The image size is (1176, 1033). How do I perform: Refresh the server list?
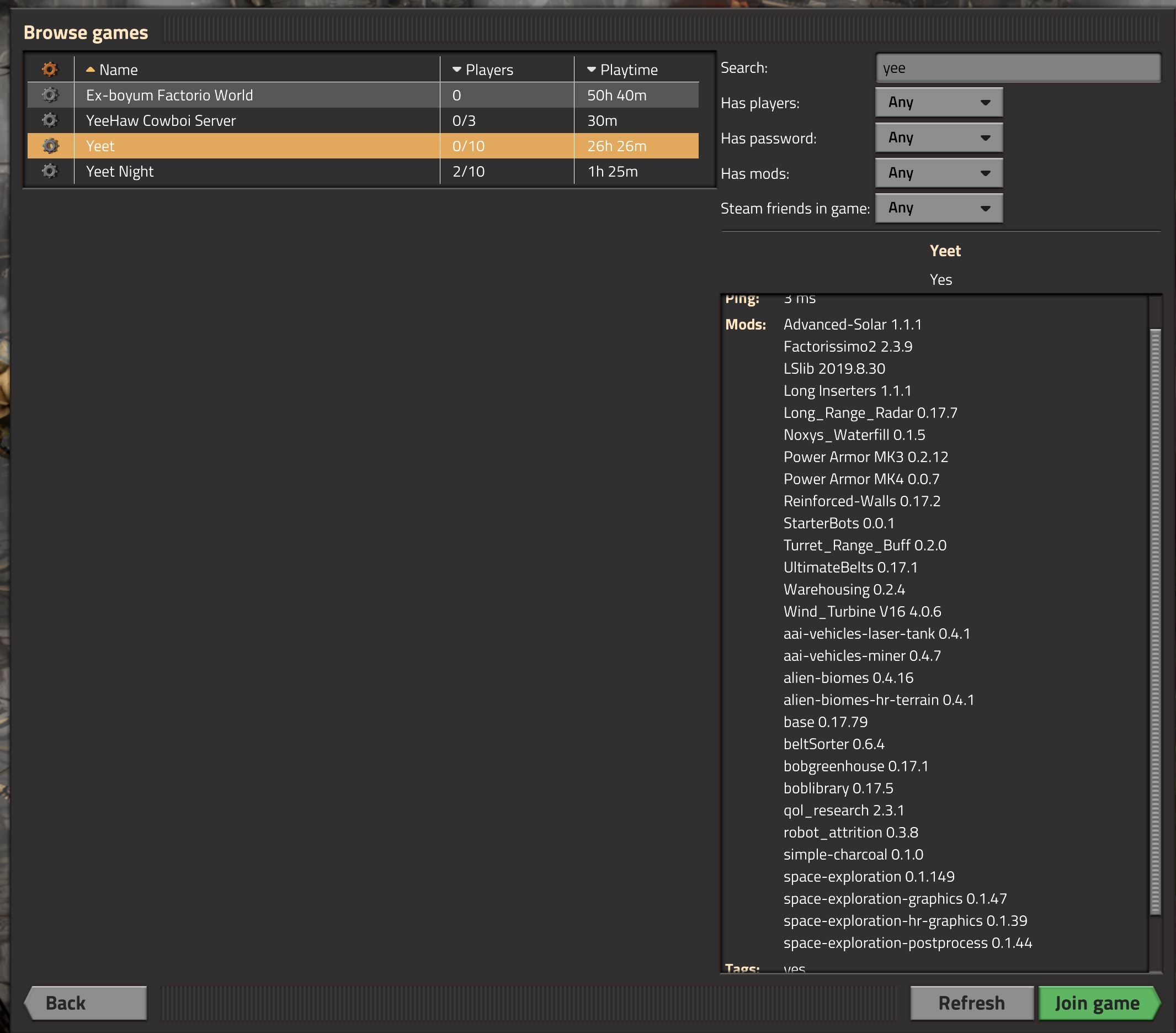click(971, 1003)
